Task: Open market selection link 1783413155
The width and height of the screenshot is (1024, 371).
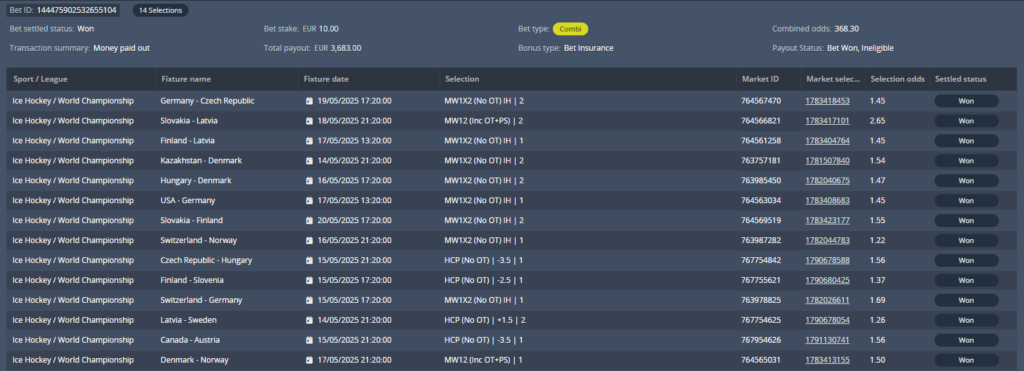Action: 827,360
